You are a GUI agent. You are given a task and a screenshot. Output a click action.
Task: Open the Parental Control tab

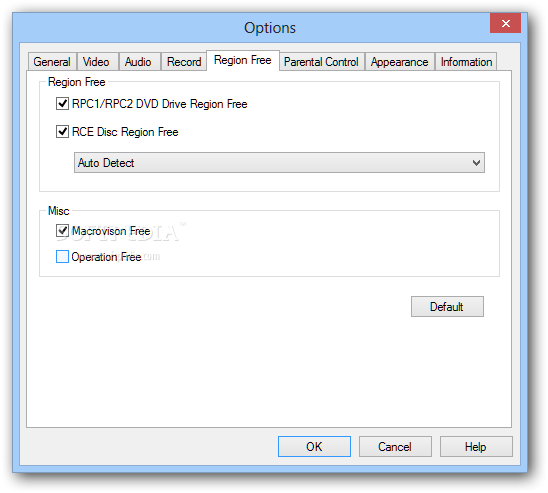(x=321, y=62)
